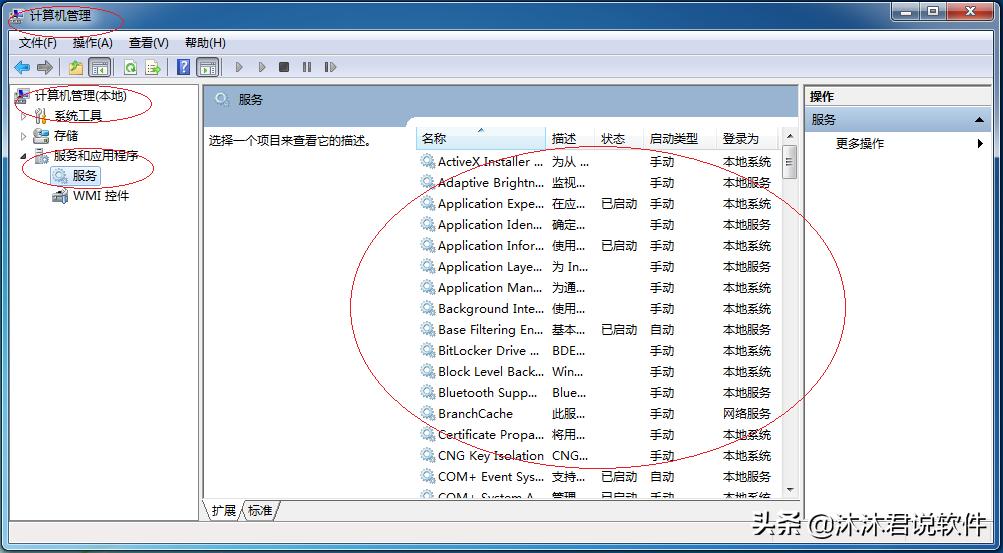The height and width of the screenshot is (553, 1003).
Task: Click the Pause service icon
Action: click(x=307, y=67)
